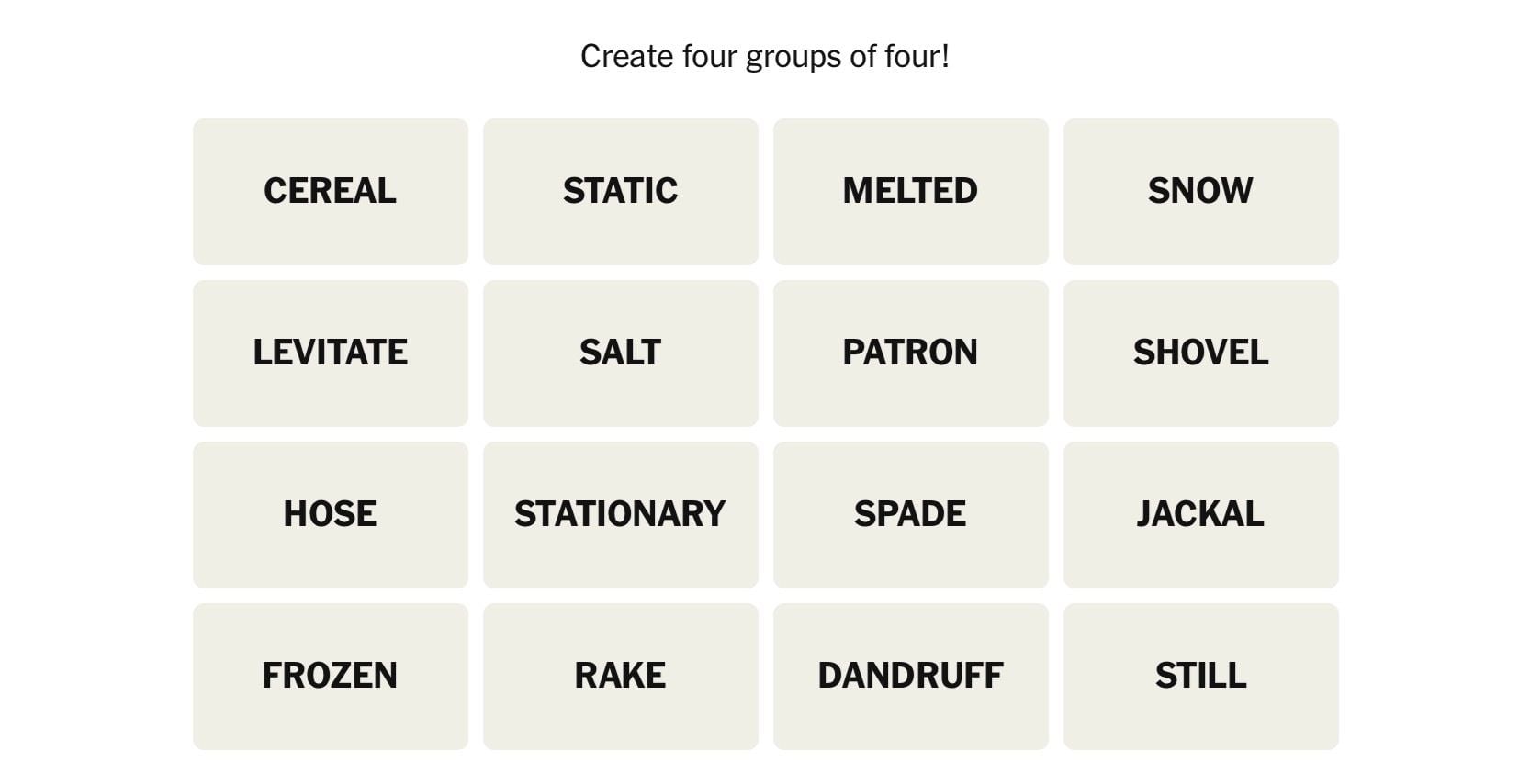The image size is (1519, 784).
Task: Select the STATIONARY tile
Action: (x=620, y=514)
